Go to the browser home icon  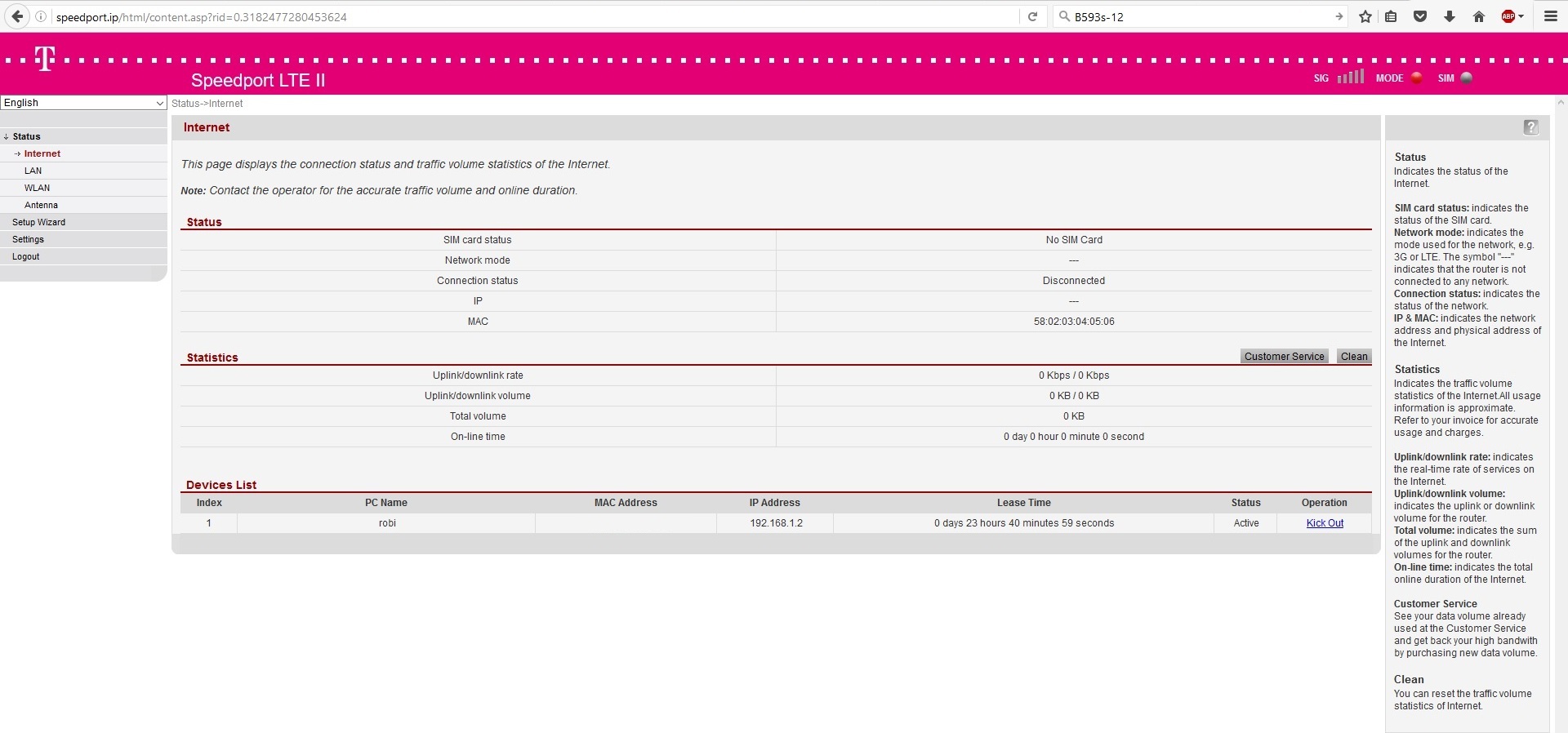coord(1479,16)
